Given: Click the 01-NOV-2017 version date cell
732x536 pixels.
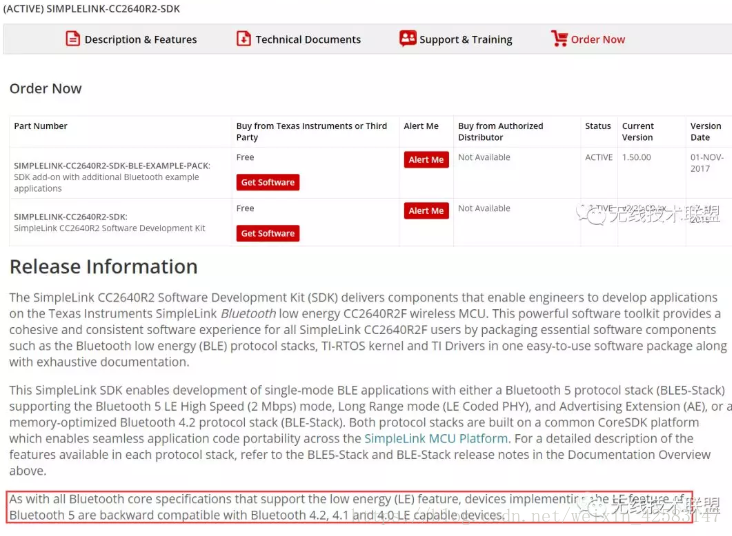Looking at the screenshot, I should 707,163.
